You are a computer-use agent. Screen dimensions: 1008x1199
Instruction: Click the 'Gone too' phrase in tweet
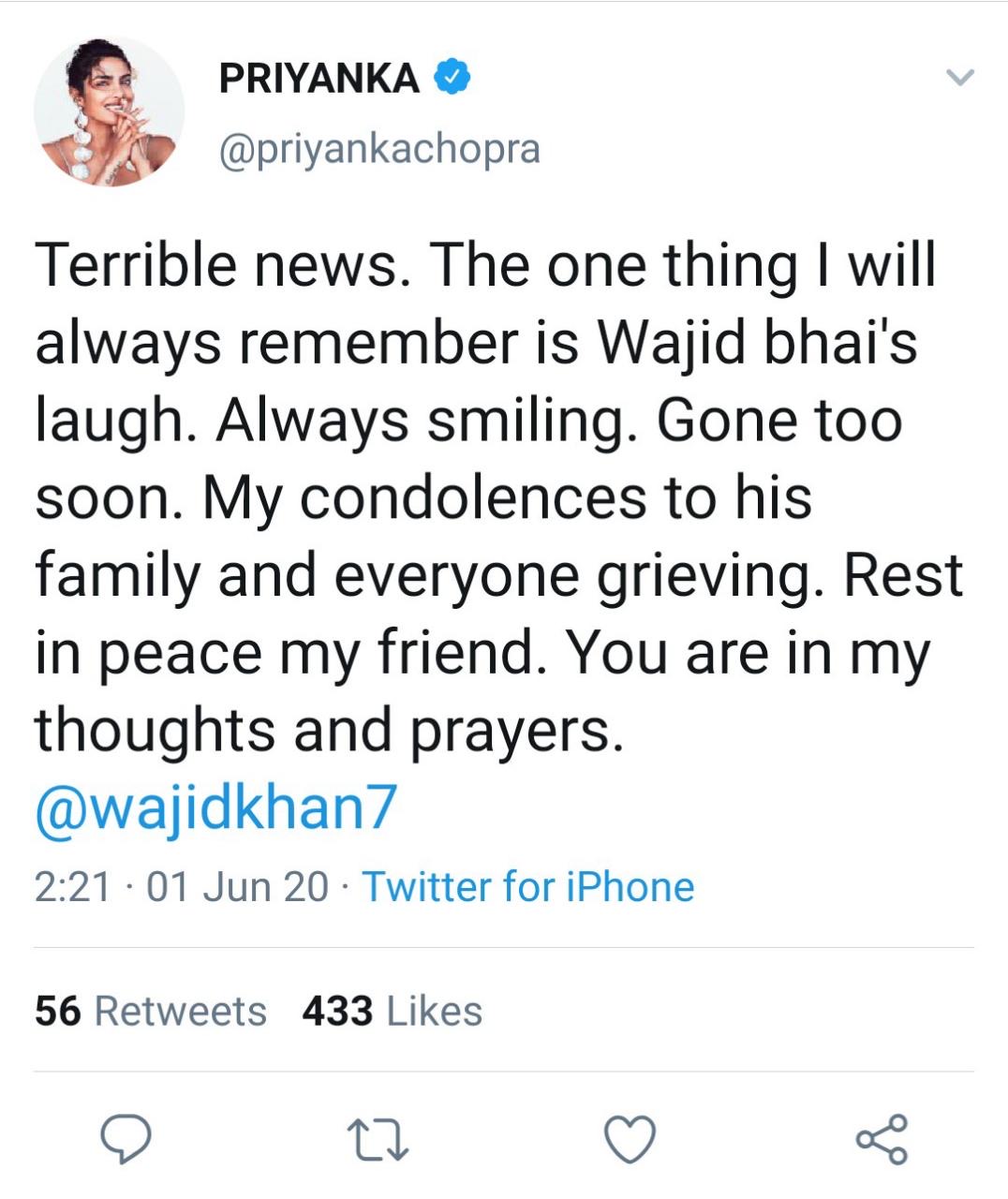point(778,421)
